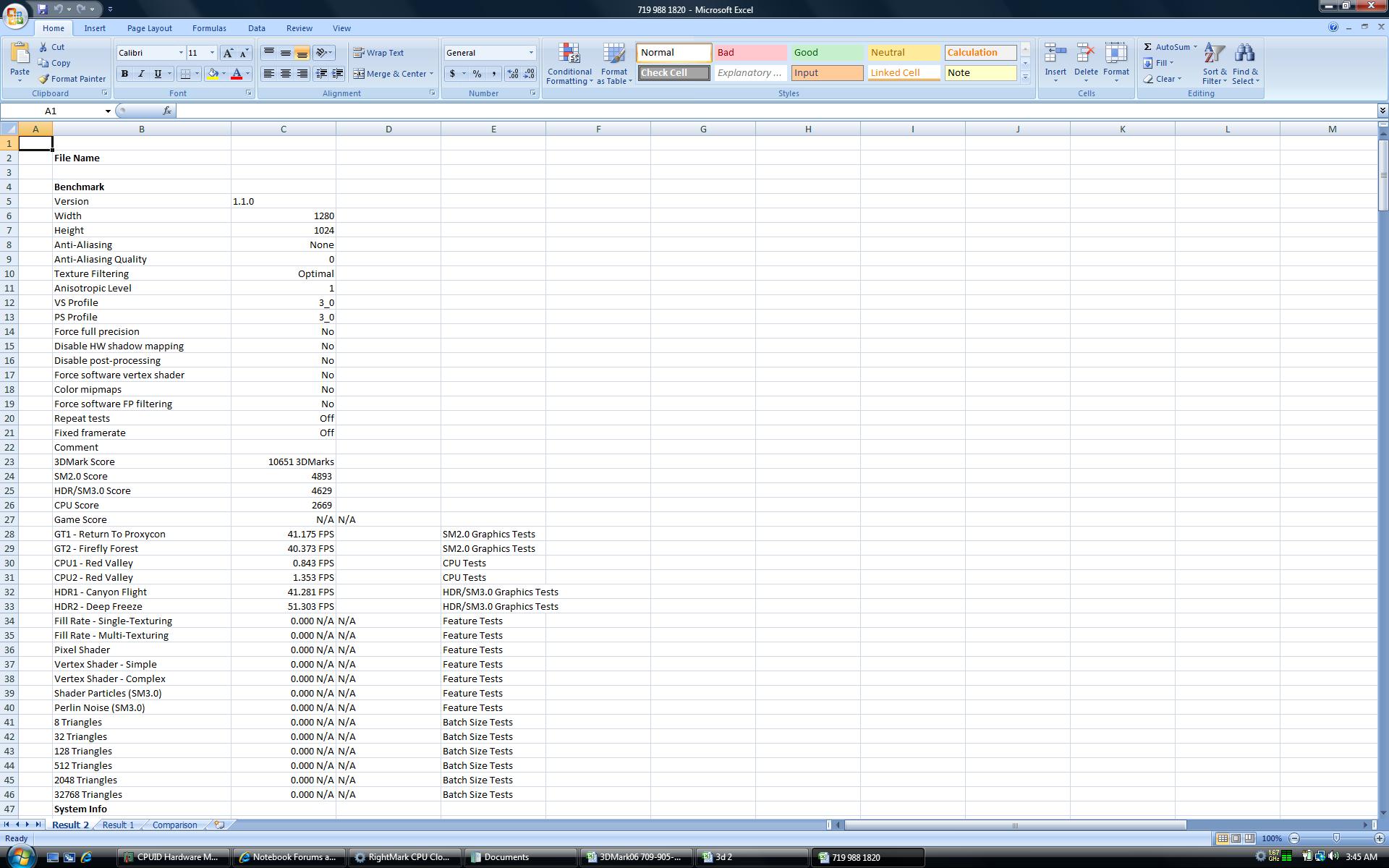
Task: Click in the formula bar input
Action: pos(777,111)
